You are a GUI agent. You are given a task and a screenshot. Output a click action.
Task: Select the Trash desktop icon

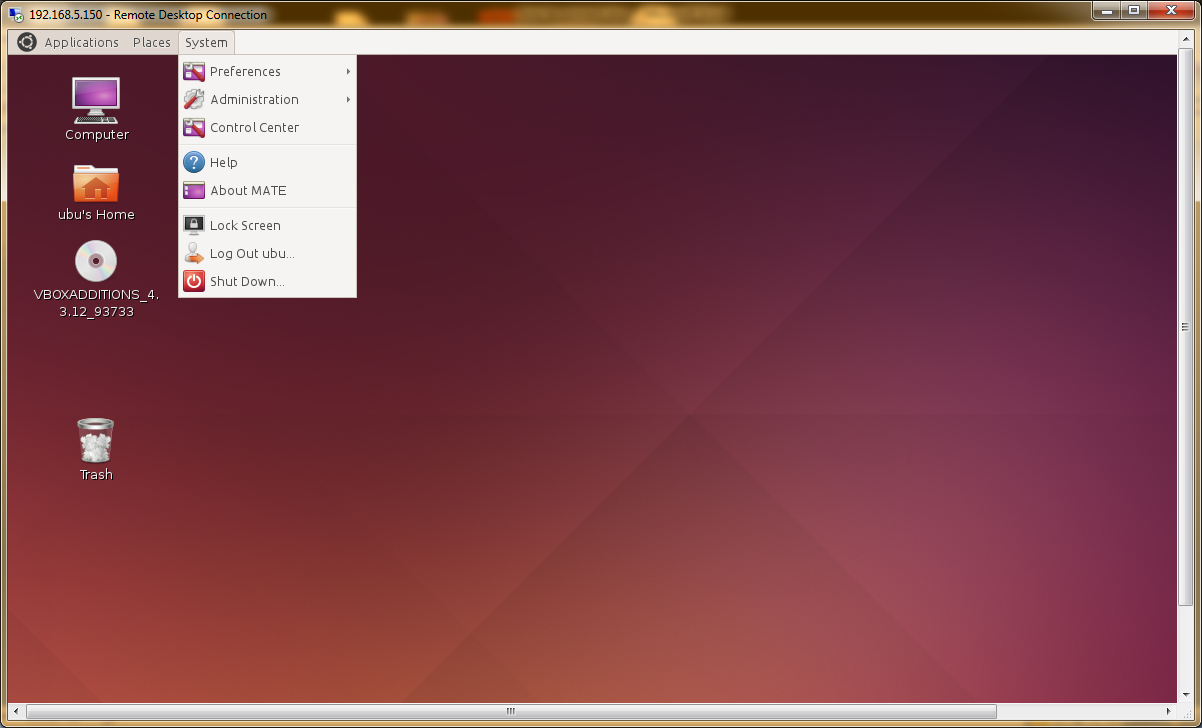click(x=96, y=441)
